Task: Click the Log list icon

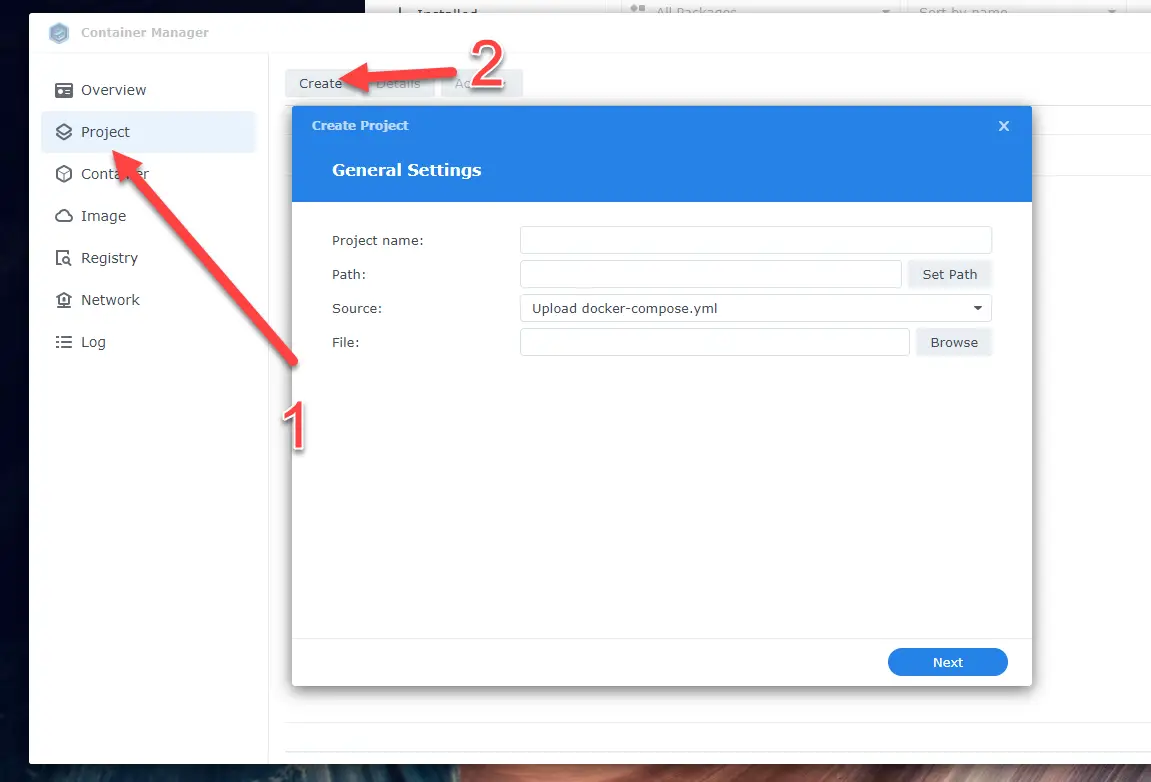Action: point(64,342)
